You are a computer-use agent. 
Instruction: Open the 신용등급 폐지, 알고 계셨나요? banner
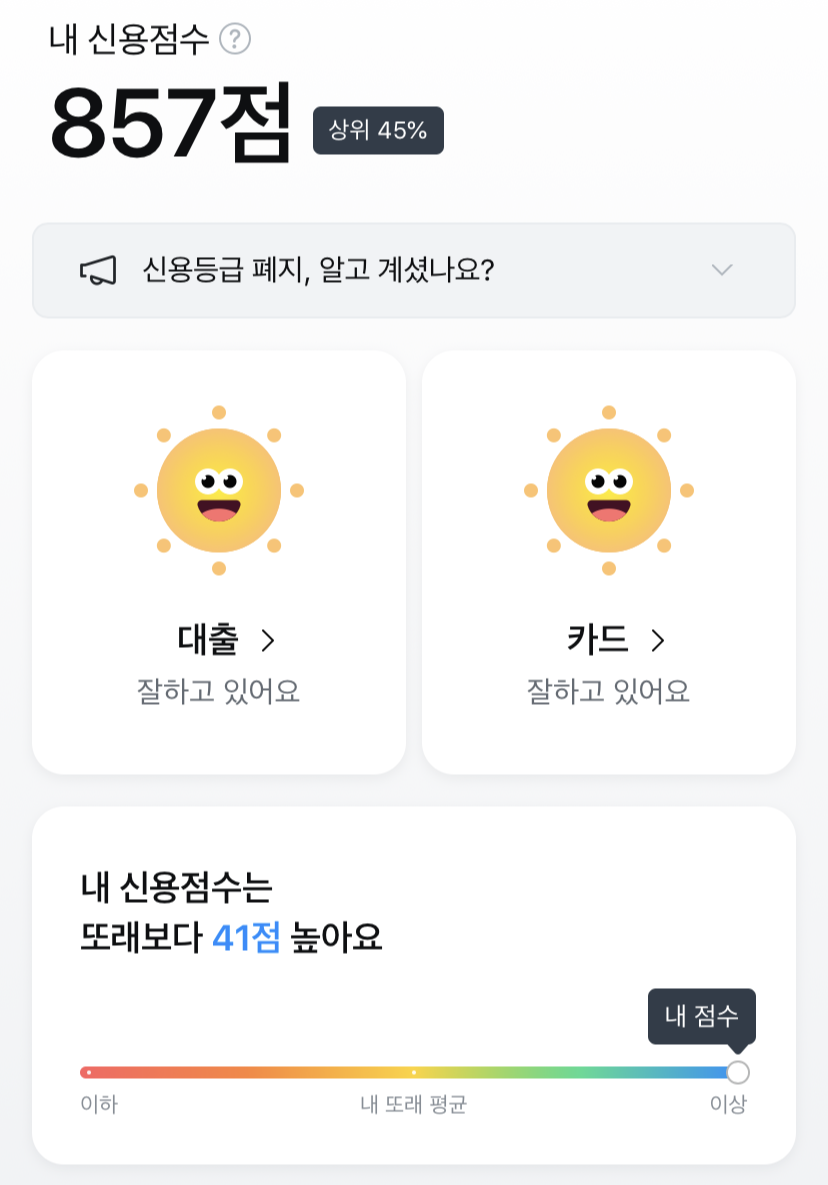413,270
